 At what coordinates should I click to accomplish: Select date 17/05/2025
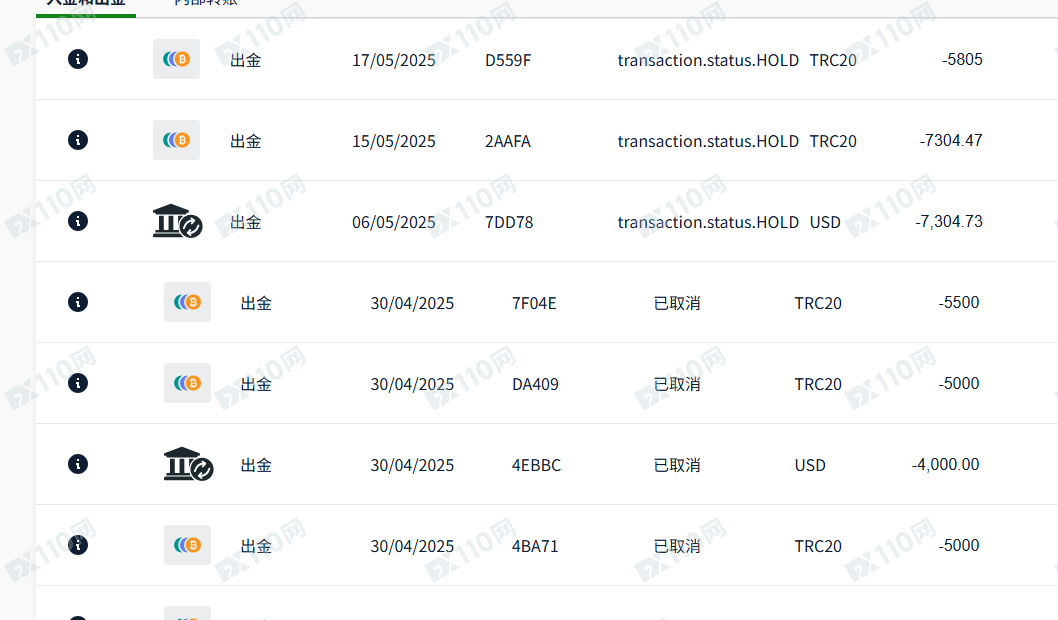pos(394,61)
